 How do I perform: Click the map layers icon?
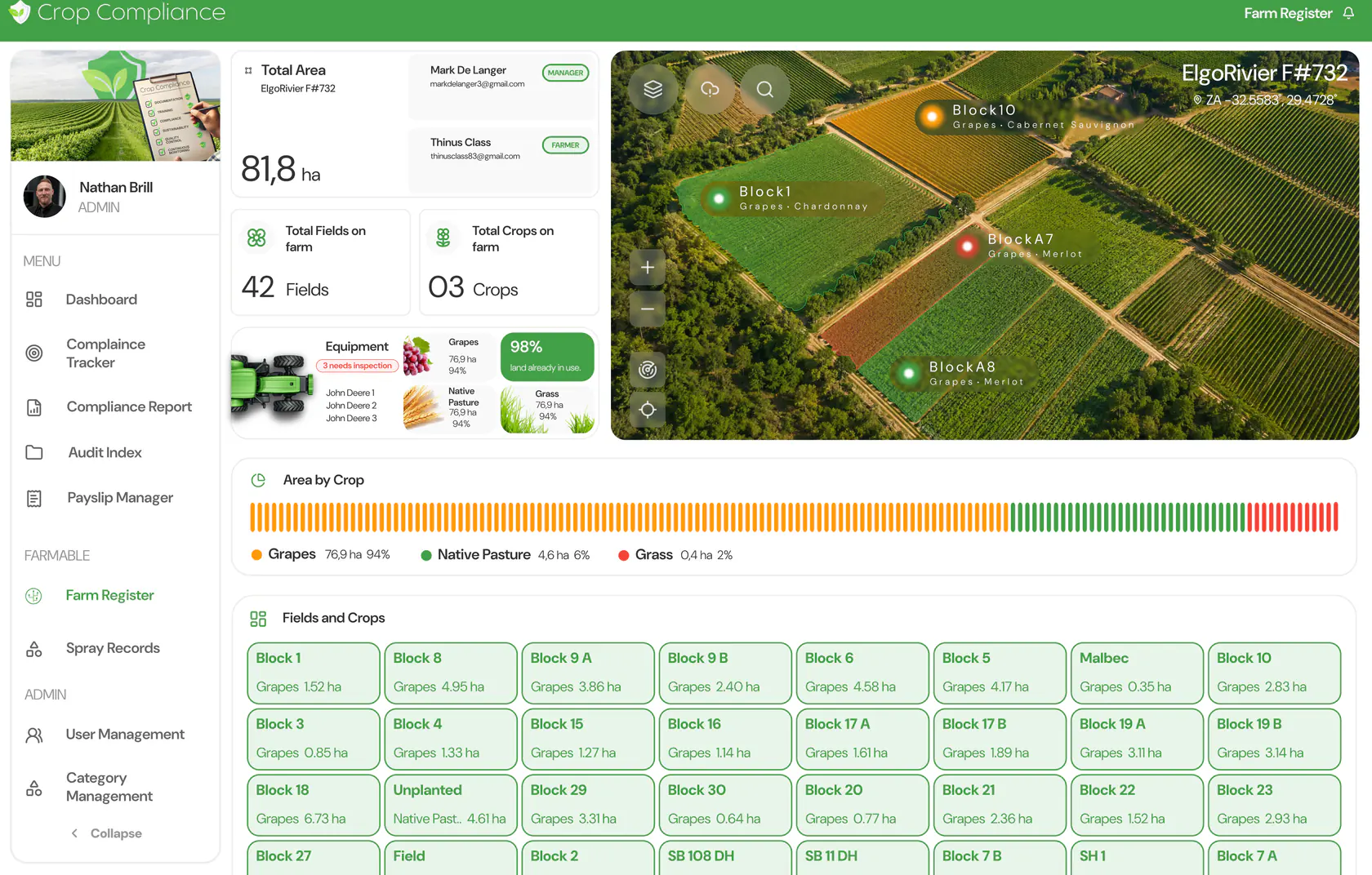(x=653, y=89)
